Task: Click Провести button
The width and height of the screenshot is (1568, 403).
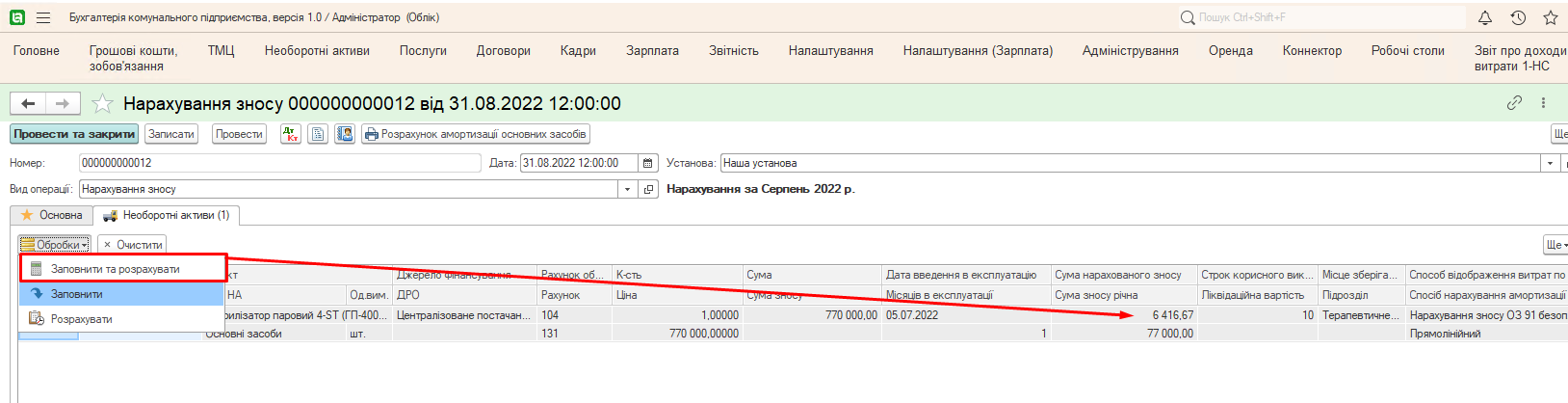Action: (x=239, y=134)
